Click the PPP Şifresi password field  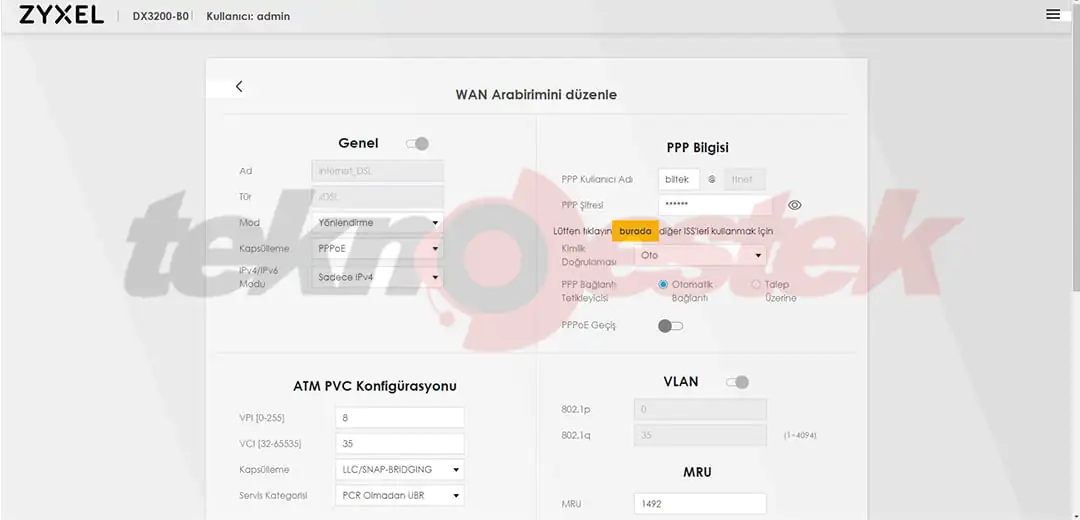715,205
